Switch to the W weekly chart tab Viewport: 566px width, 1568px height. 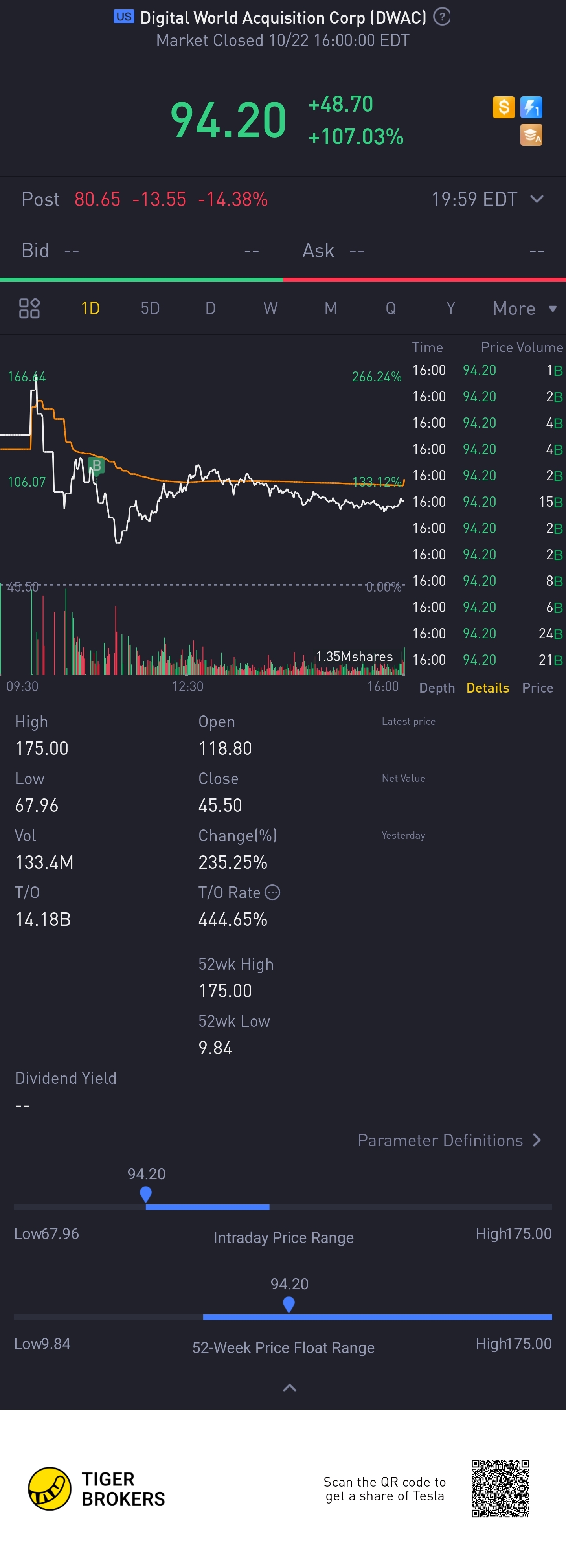click(x=270, y=308)
